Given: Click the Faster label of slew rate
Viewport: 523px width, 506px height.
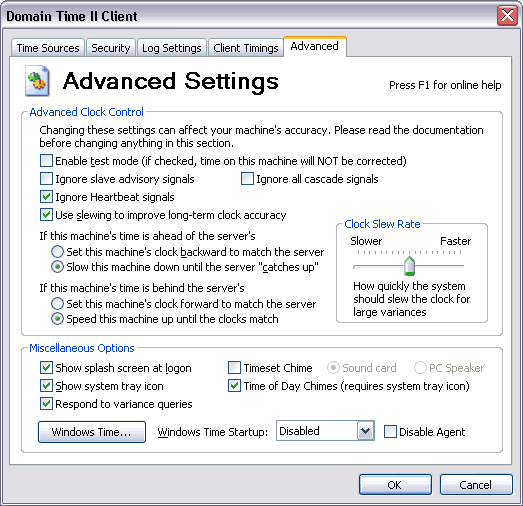Looking at the screenshot, I should pyautogui.click(x=455, y=241).
